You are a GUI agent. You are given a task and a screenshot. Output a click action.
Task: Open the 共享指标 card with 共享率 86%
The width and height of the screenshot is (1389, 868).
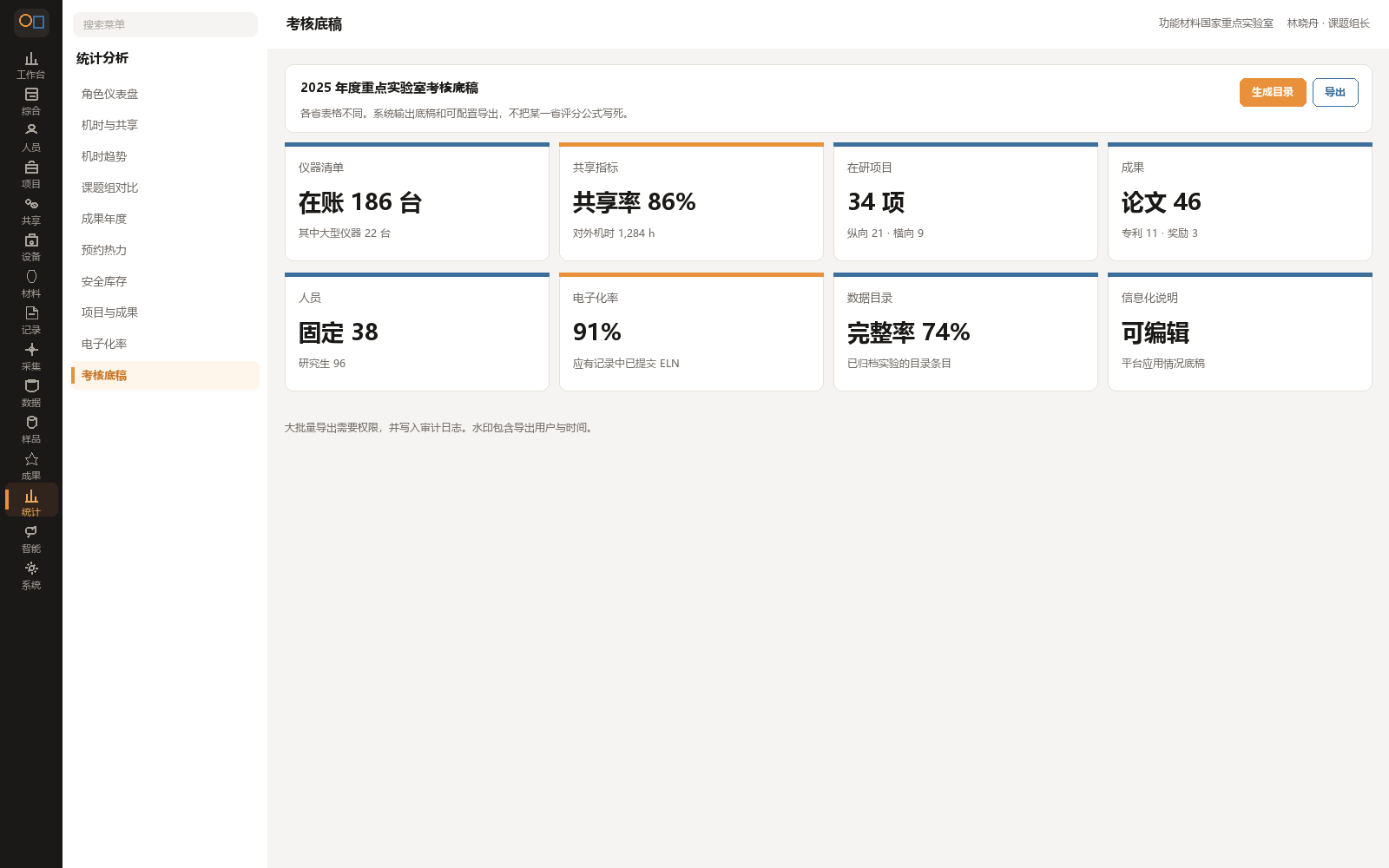pyautogui.click(x=691, y=201)
